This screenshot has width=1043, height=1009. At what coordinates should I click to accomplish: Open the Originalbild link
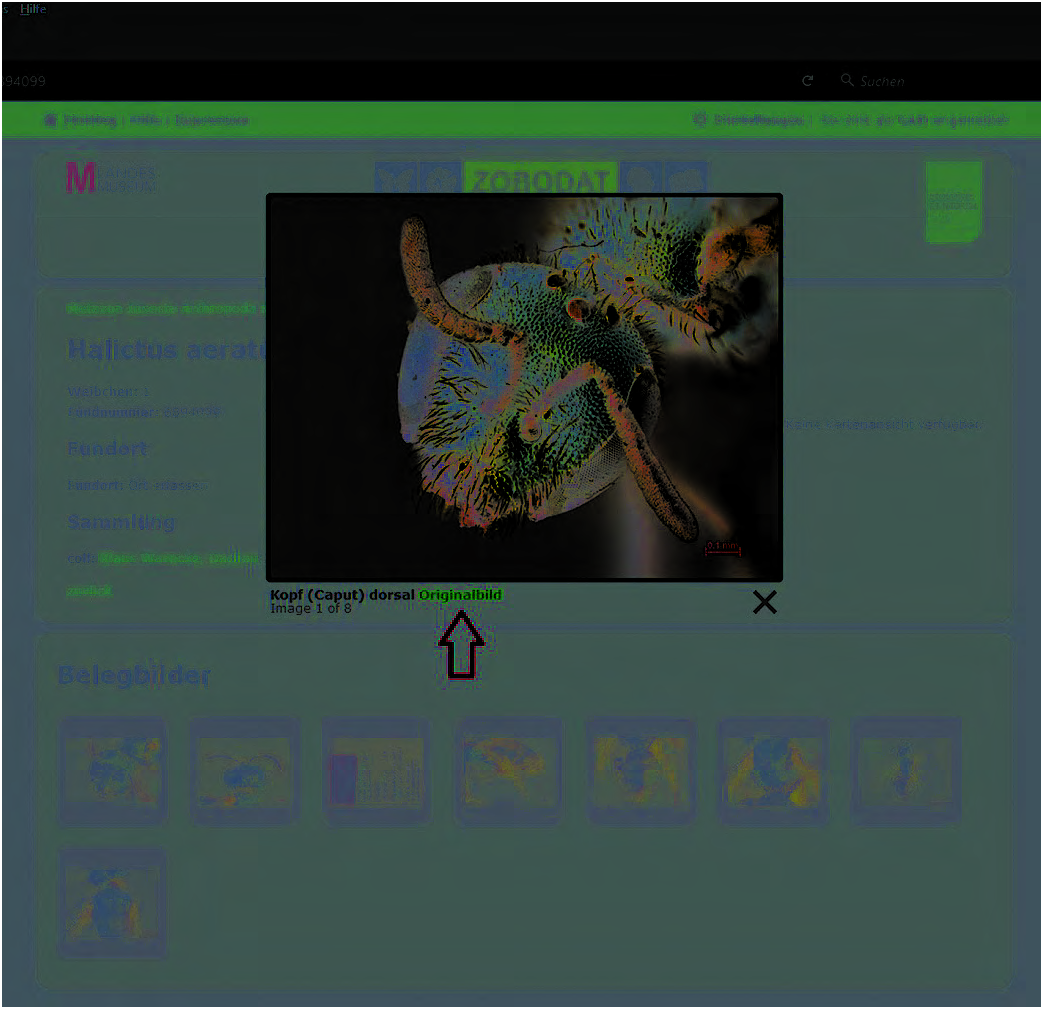460,595
